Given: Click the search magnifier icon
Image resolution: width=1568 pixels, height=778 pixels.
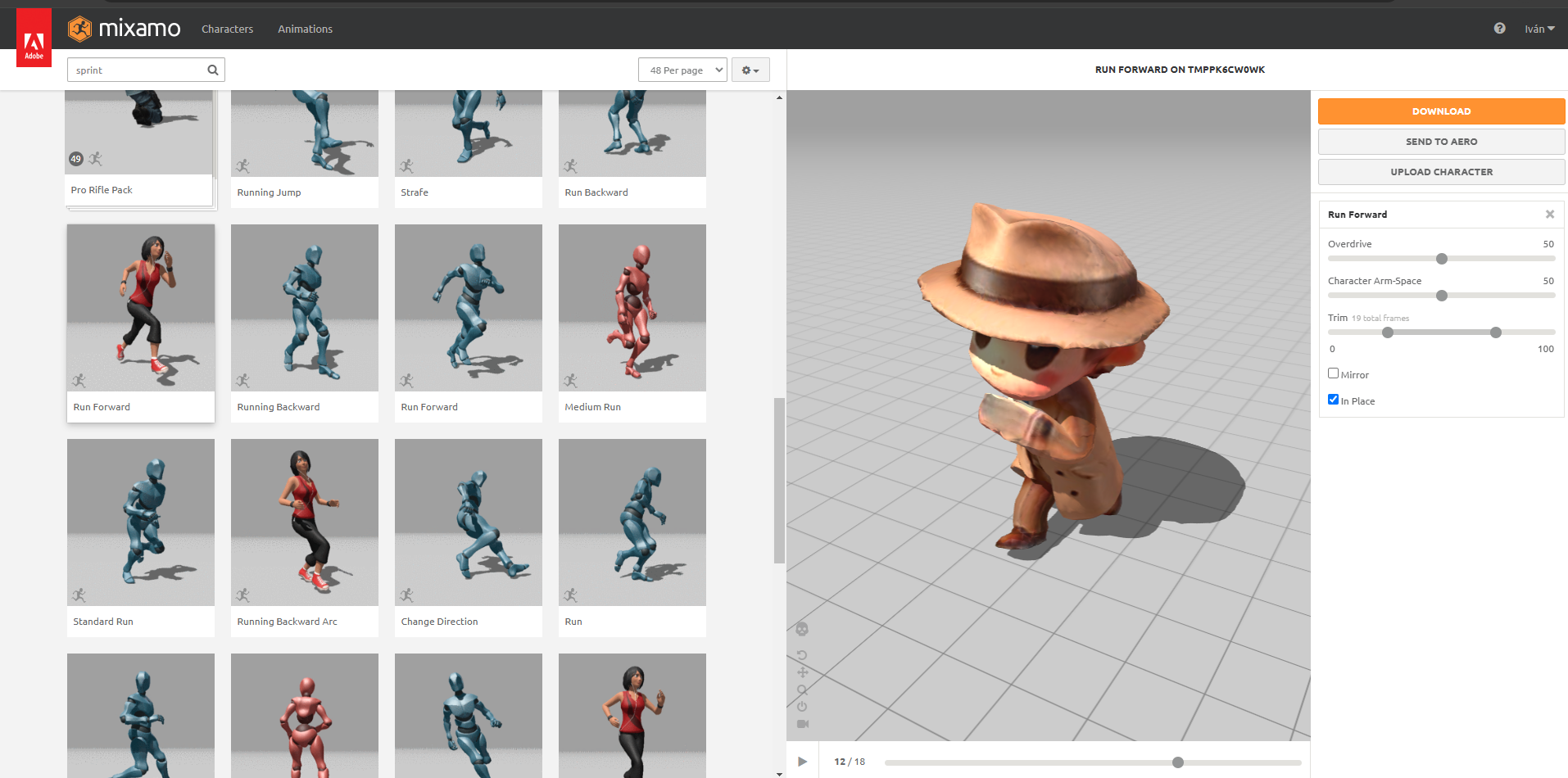Looking at the screenshot, I should pos(213,70).
